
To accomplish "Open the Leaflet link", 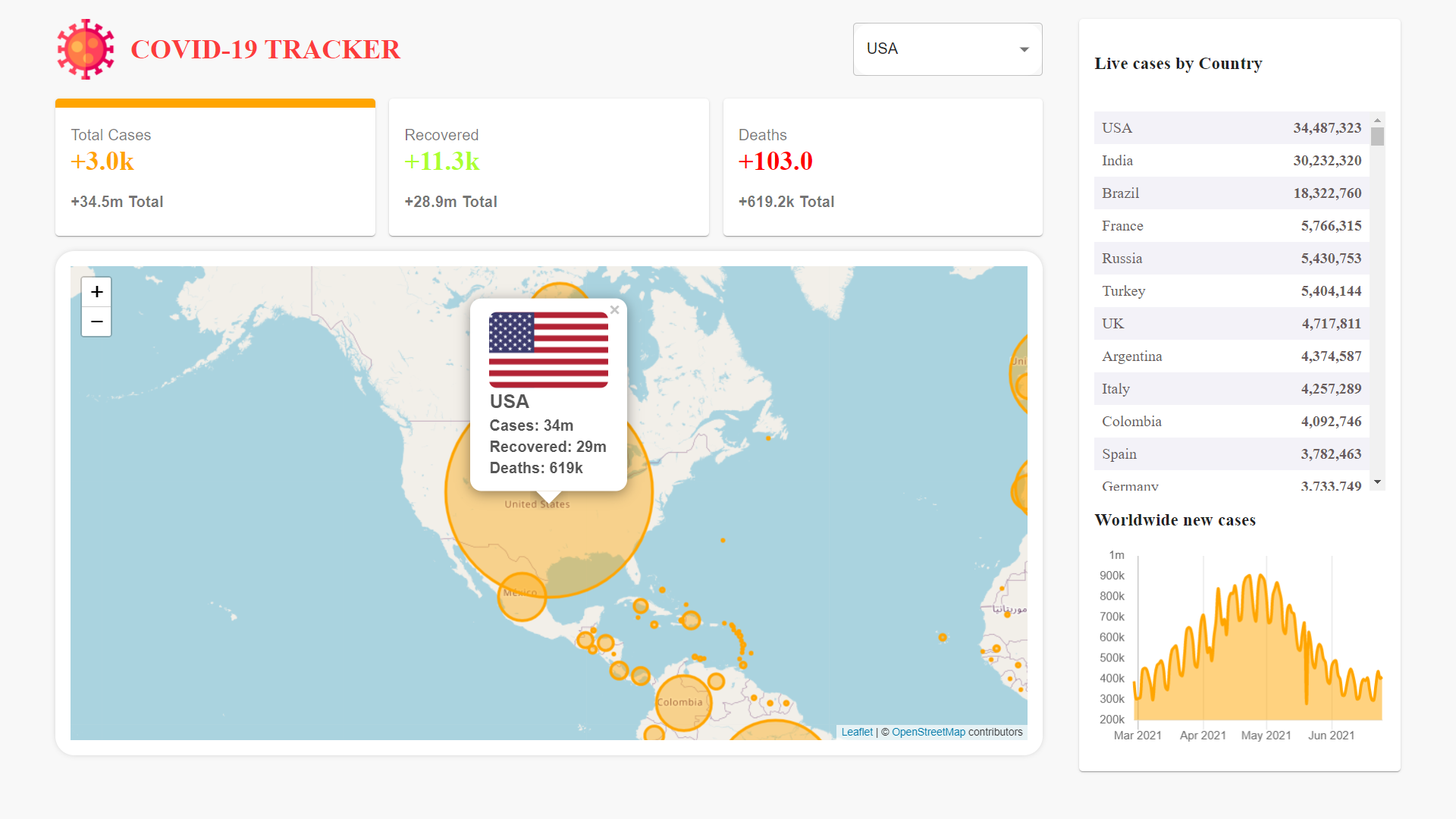I will [857, 732].
